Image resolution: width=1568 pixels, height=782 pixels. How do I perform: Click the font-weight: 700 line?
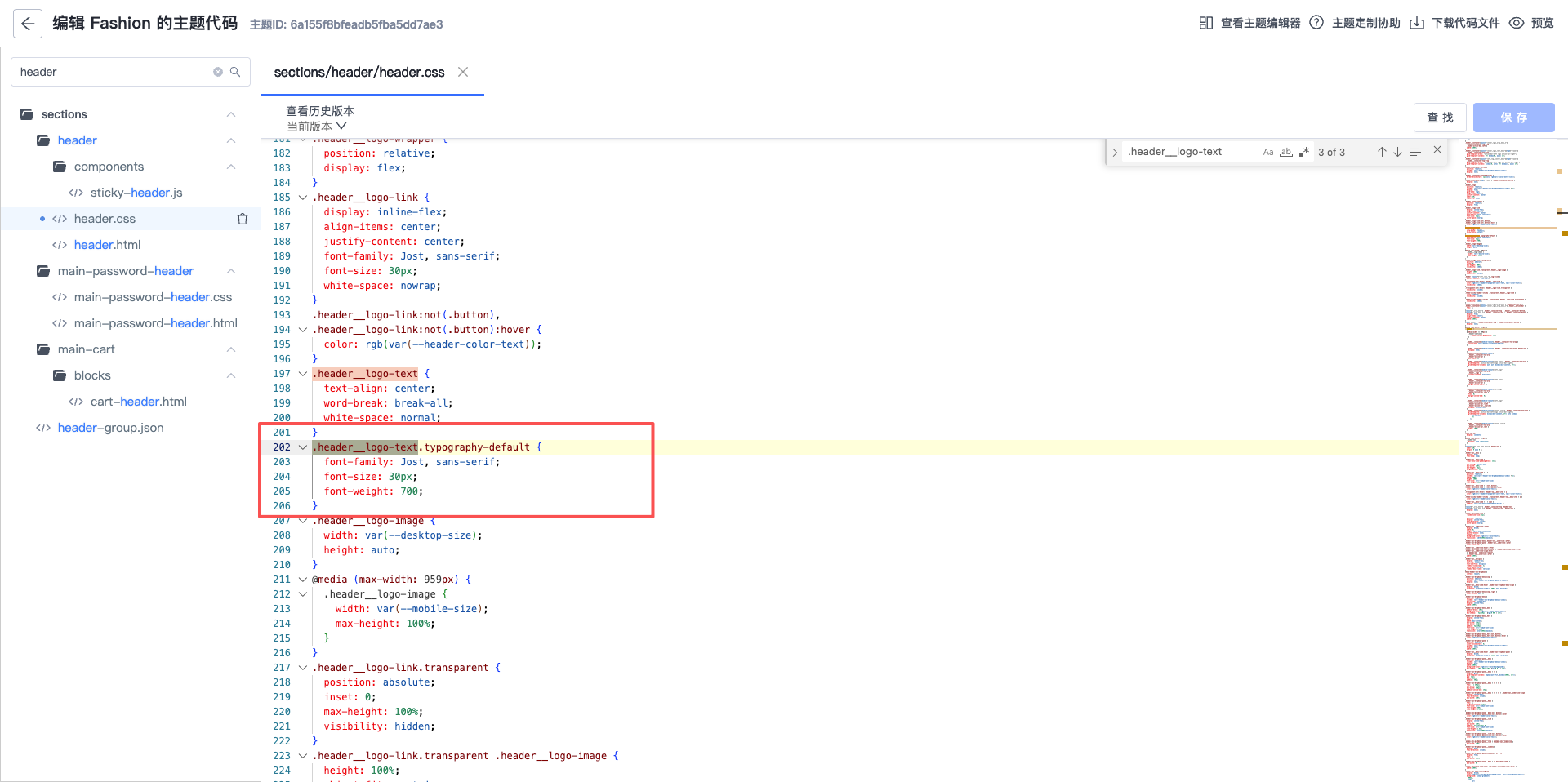[x=373, y=491]
